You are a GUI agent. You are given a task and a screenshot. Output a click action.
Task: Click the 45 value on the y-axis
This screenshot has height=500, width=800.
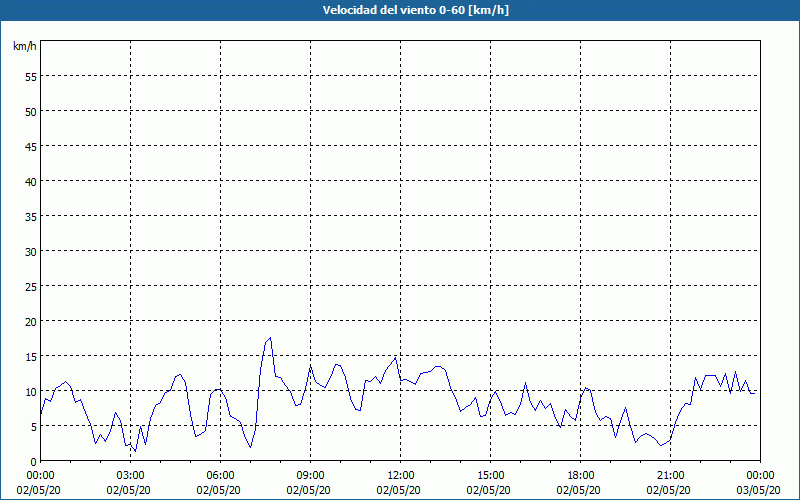pyautogui.click(x=31, y=146)
